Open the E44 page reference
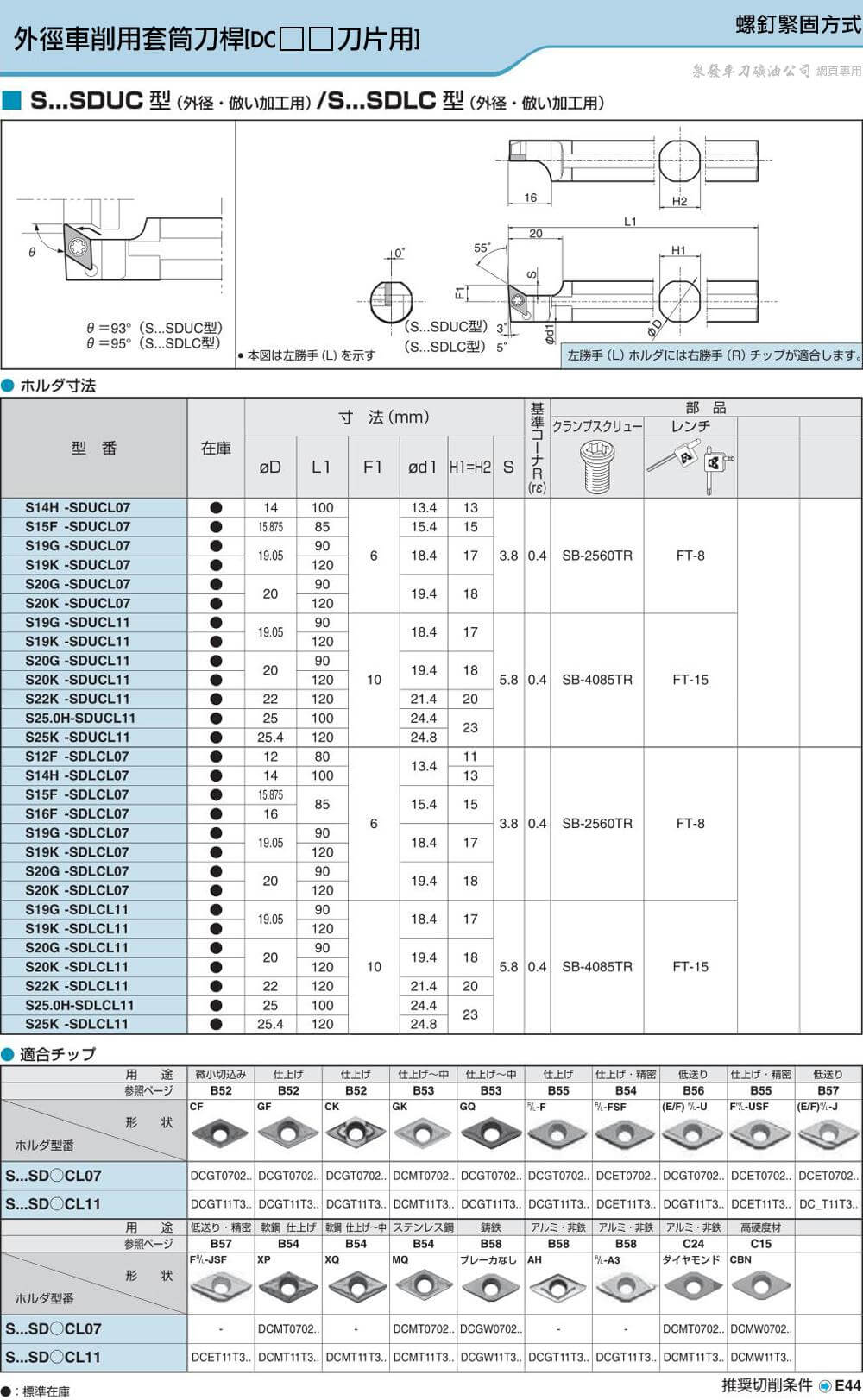The width and height of the screenshot is (863, 1400). pyautogui.click(x=847, y=1385)
